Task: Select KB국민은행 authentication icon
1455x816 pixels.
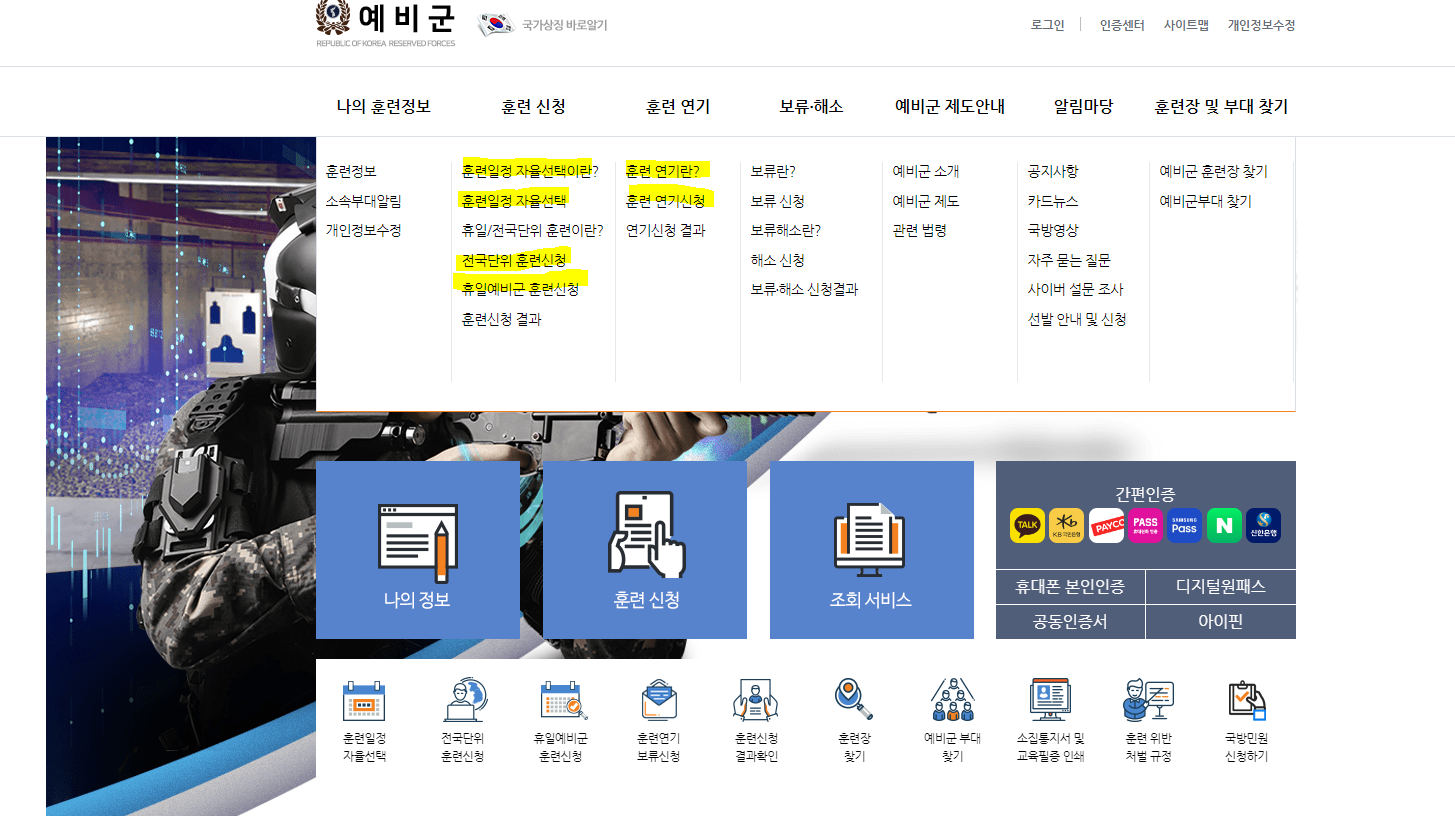Action: [x=1066, y=525]
